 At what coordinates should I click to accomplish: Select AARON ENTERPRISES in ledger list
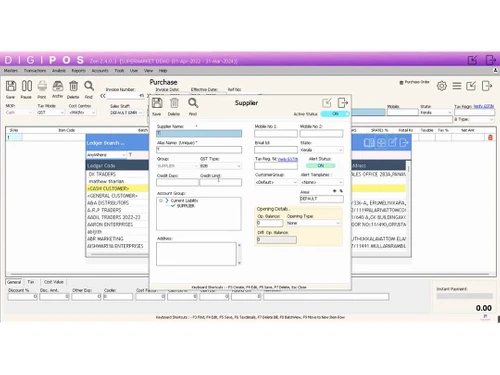pyautogui.click(x=110, y=224)
